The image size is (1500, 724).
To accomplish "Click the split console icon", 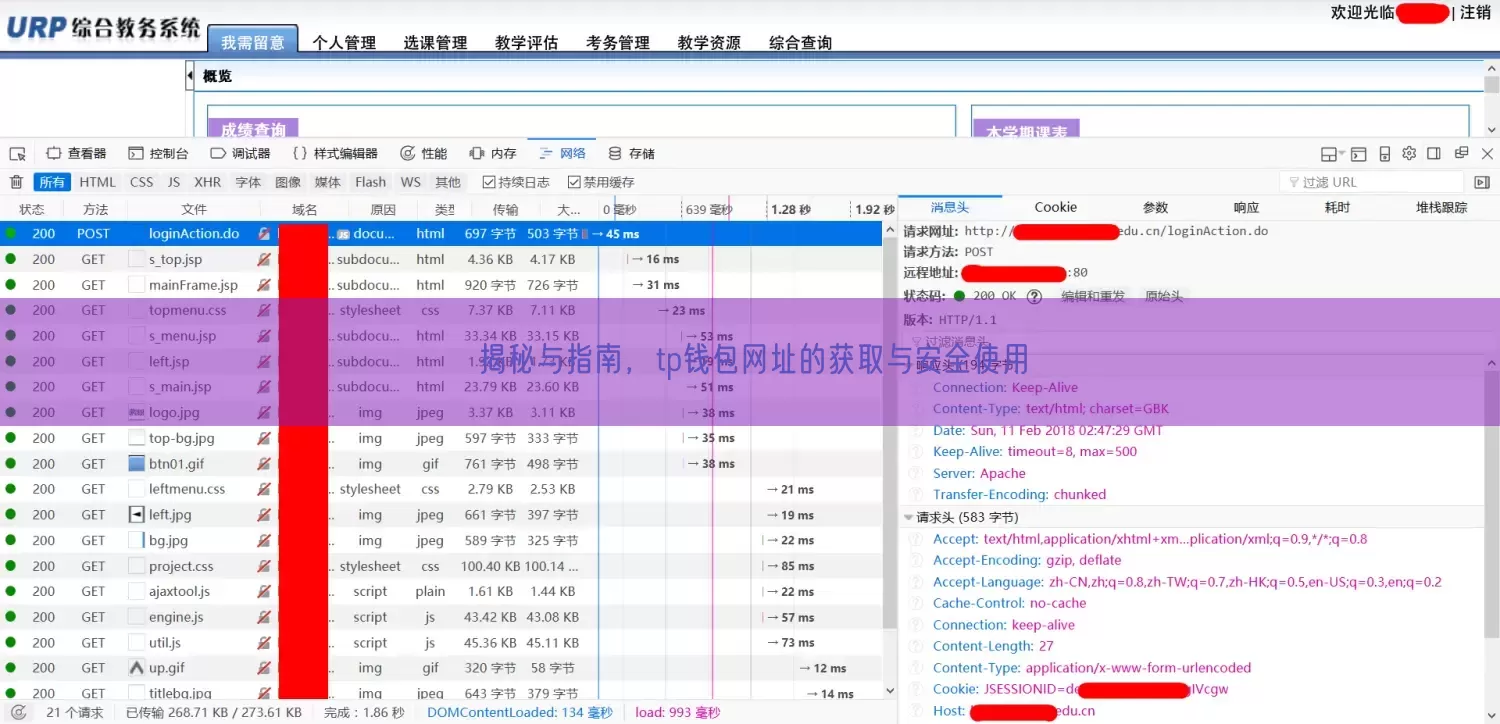I will (x=1358, y=154).
